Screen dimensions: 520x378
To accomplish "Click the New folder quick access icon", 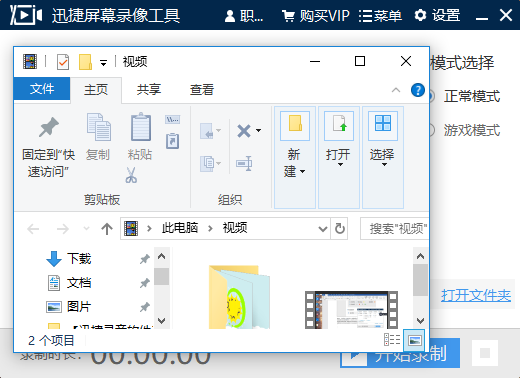I will pos(85,62).
